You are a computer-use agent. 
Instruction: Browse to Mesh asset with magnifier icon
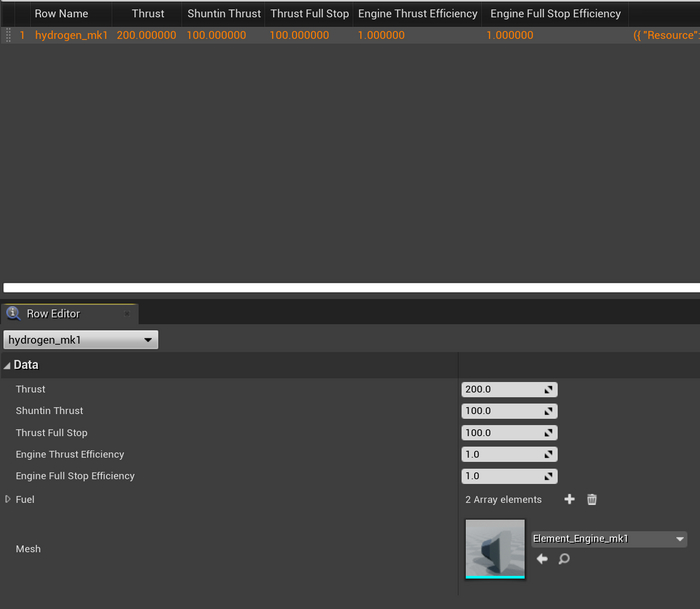(564, 559)
